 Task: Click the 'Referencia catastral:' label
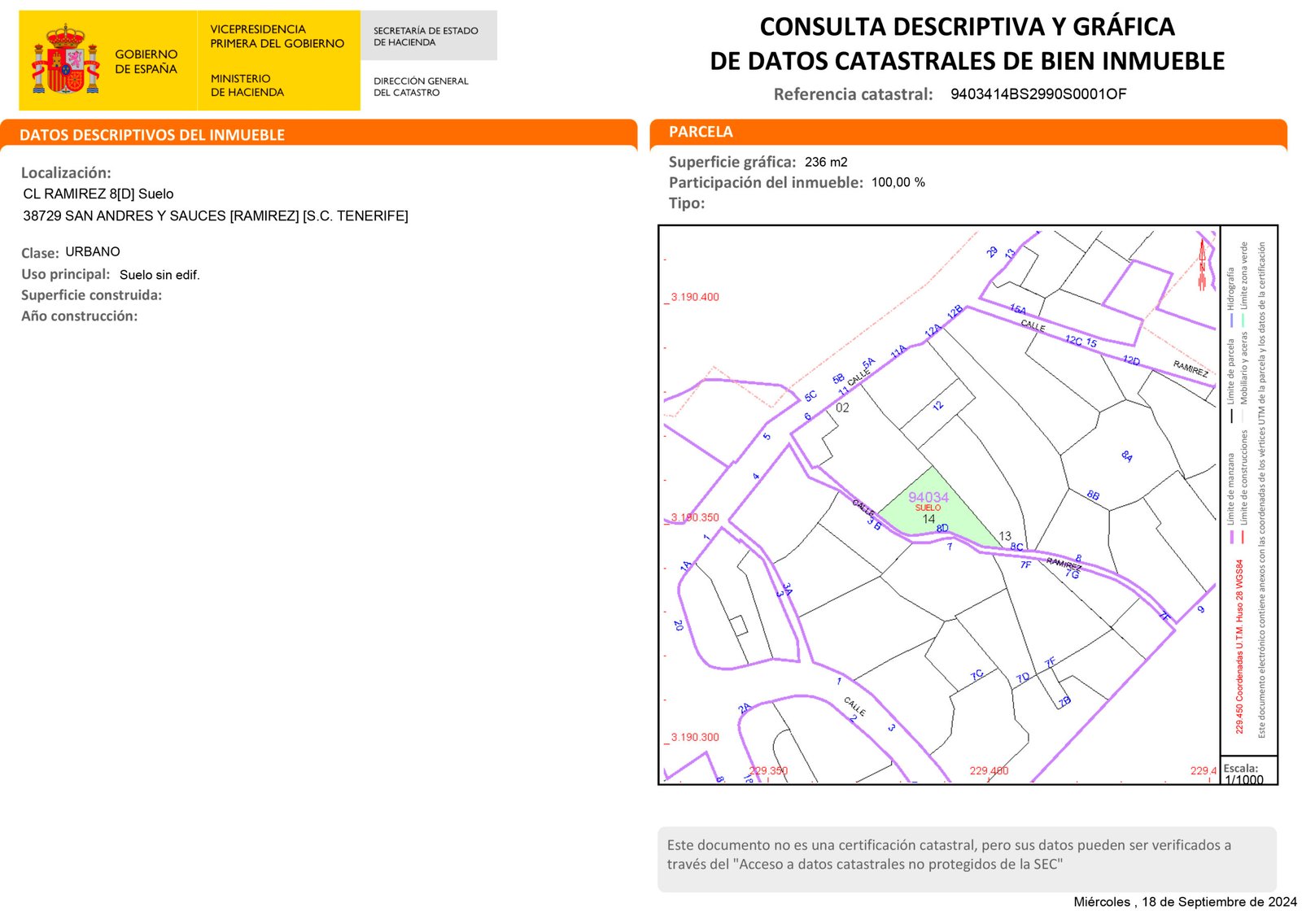[x=853, y=94]
